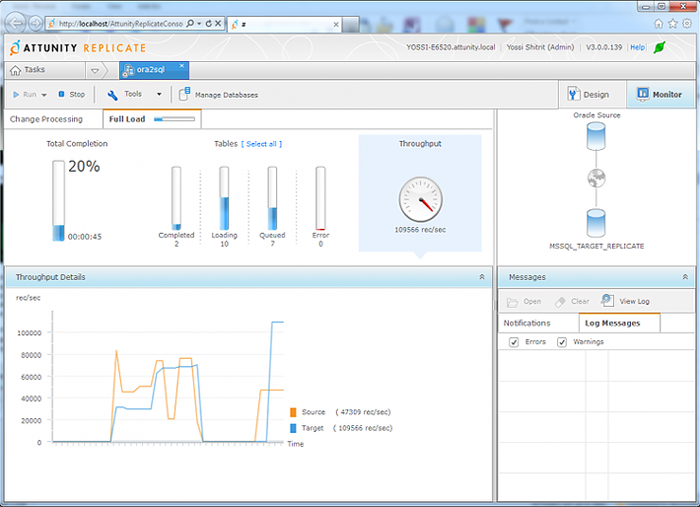700x507 pixels.
Task: Click the Throughput speedometer gauge
Action: coord(421,200)
